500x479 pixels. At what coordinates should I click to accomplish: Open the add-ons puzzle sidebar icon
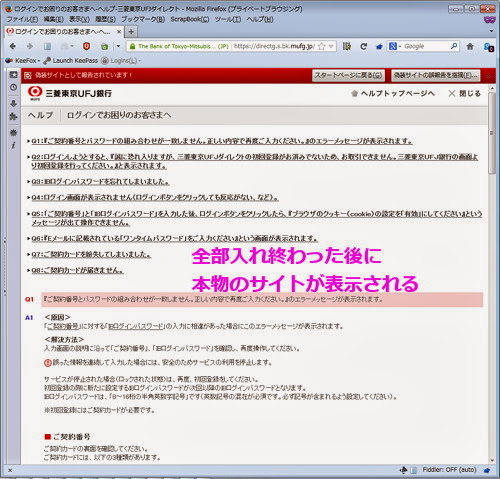pyautogui.click(x=13, y=116)
